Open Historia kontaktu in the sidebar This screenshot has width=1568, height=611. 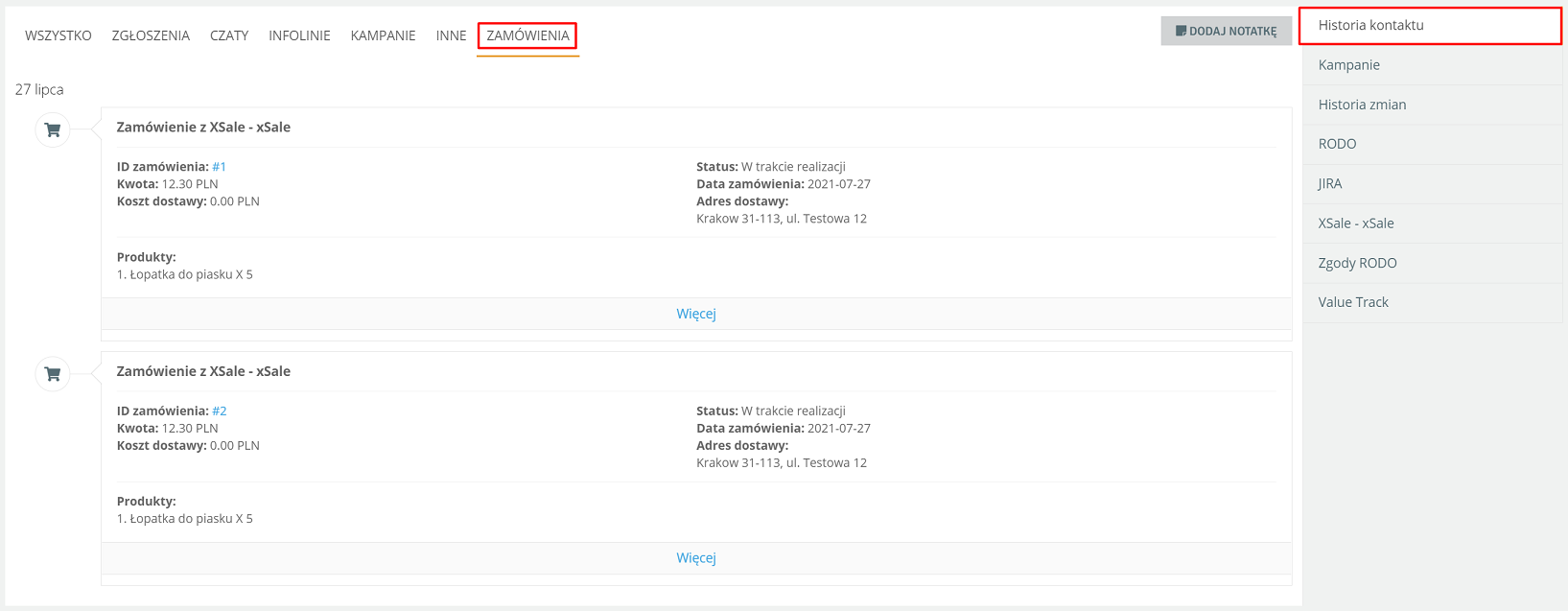coord(1431,25)
